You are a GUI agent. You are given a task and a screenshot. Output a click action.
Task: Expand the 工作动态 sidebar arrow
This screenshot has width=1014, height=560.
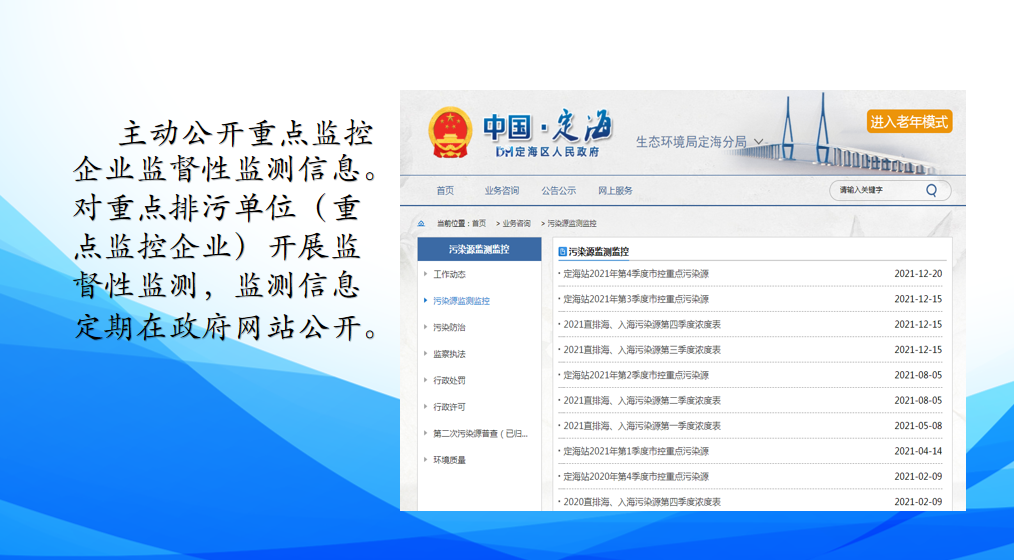(x=425, y=274)
